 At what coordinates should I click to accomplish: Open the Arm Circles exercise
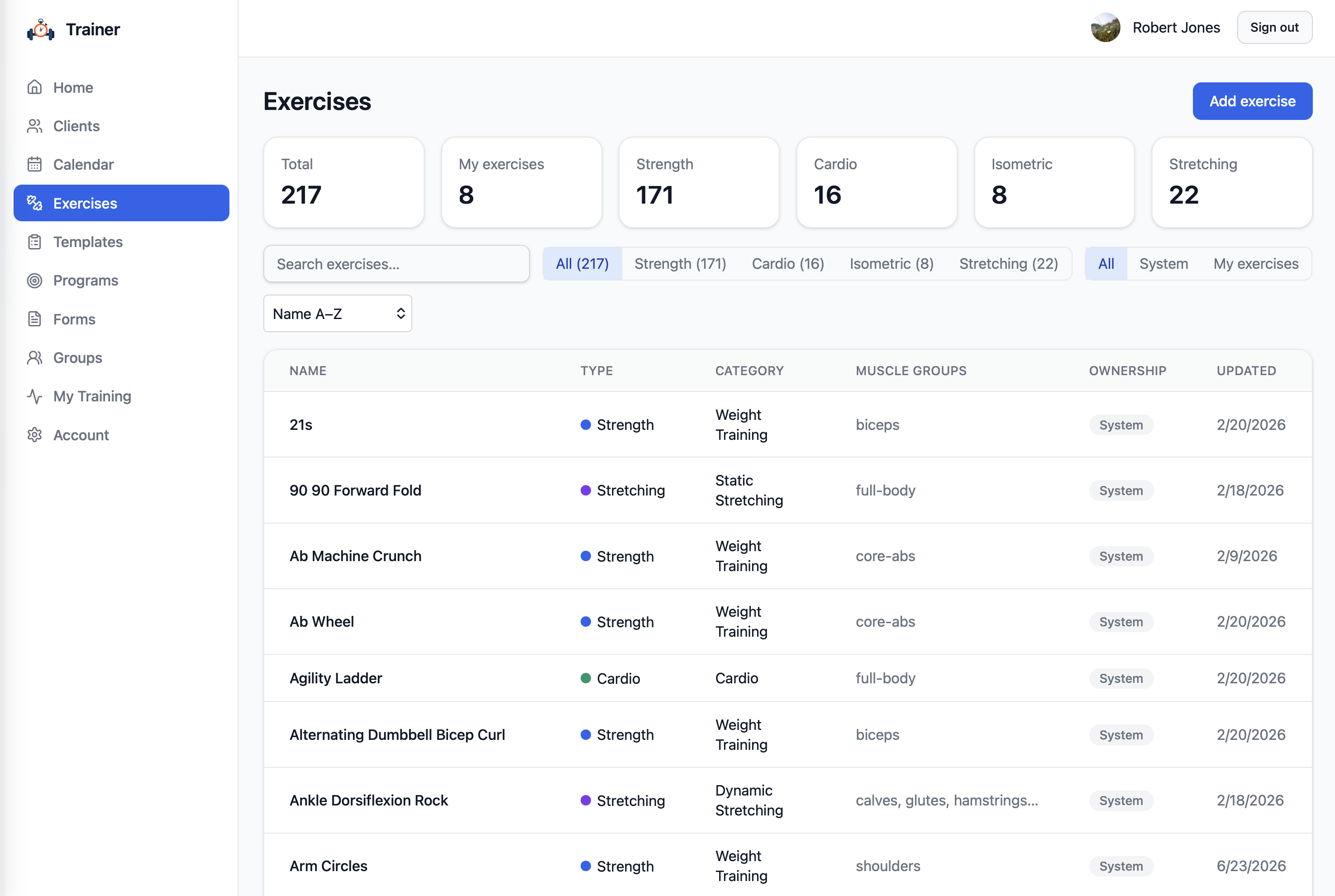pos(787,865)
